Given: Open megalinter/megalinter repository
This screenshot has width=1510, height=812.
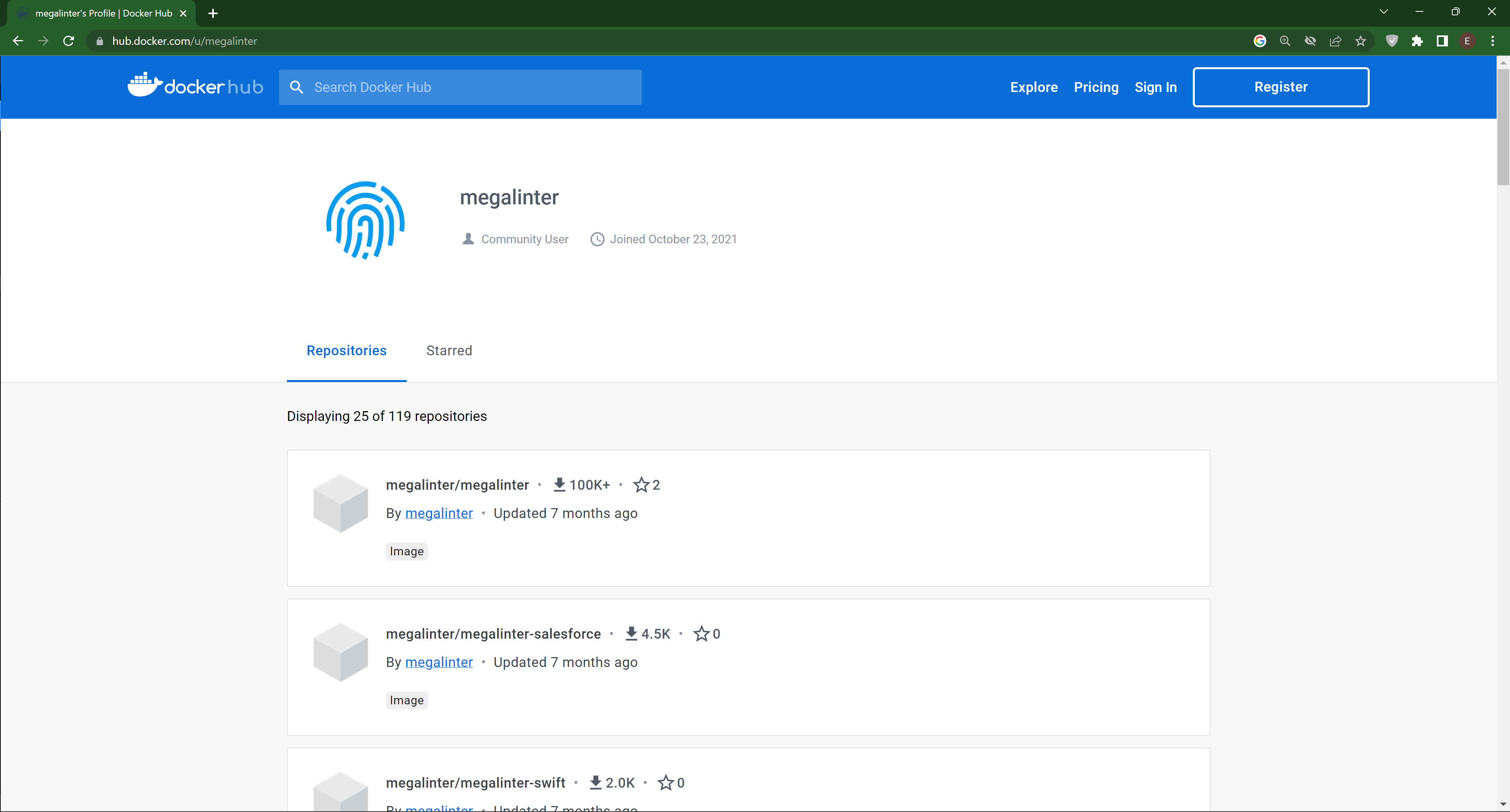Looking at the screenshot, I should 457,485.
